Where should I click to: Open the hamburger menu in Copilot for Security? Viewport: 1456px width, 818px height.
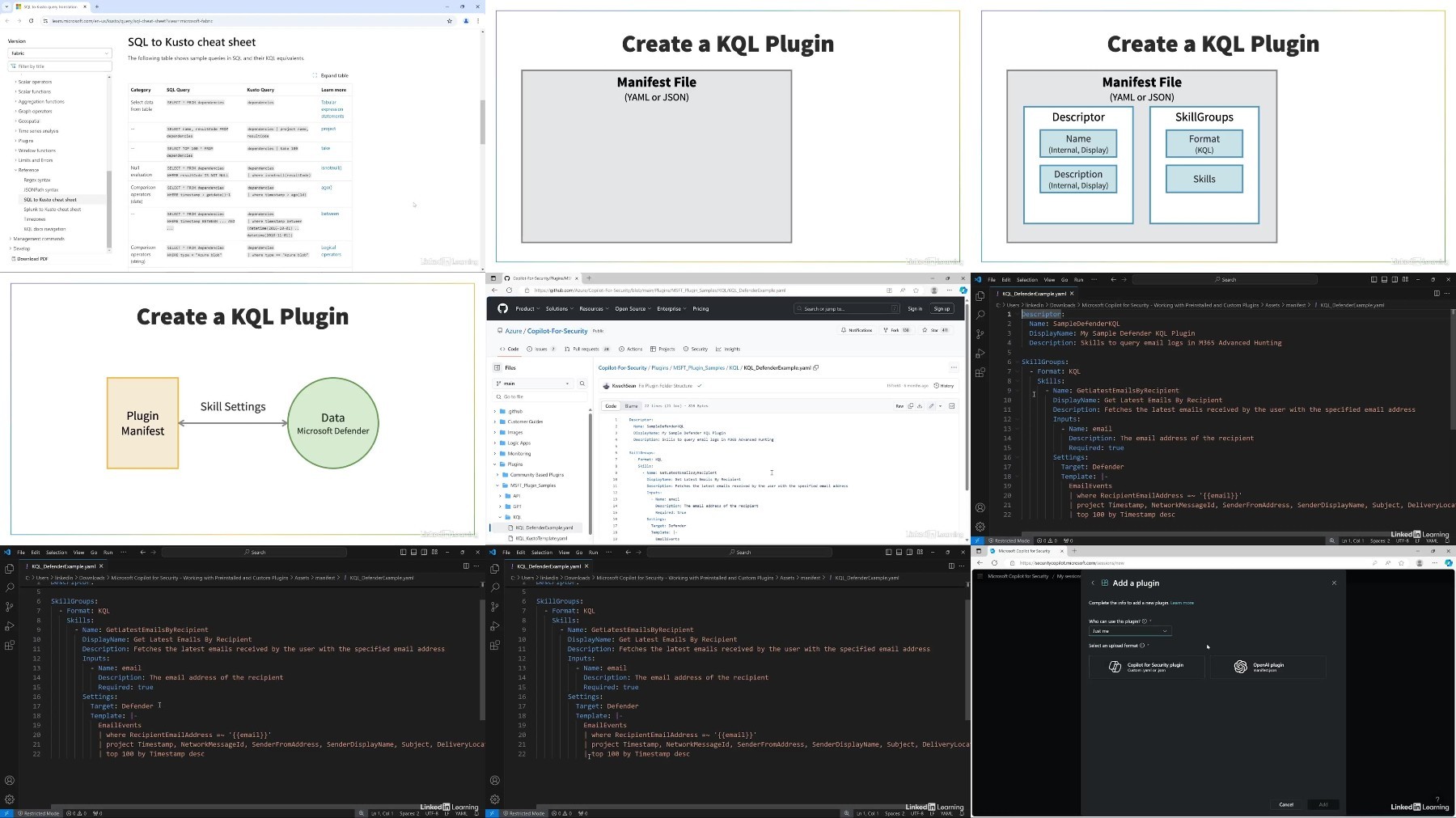coord(980,576)
